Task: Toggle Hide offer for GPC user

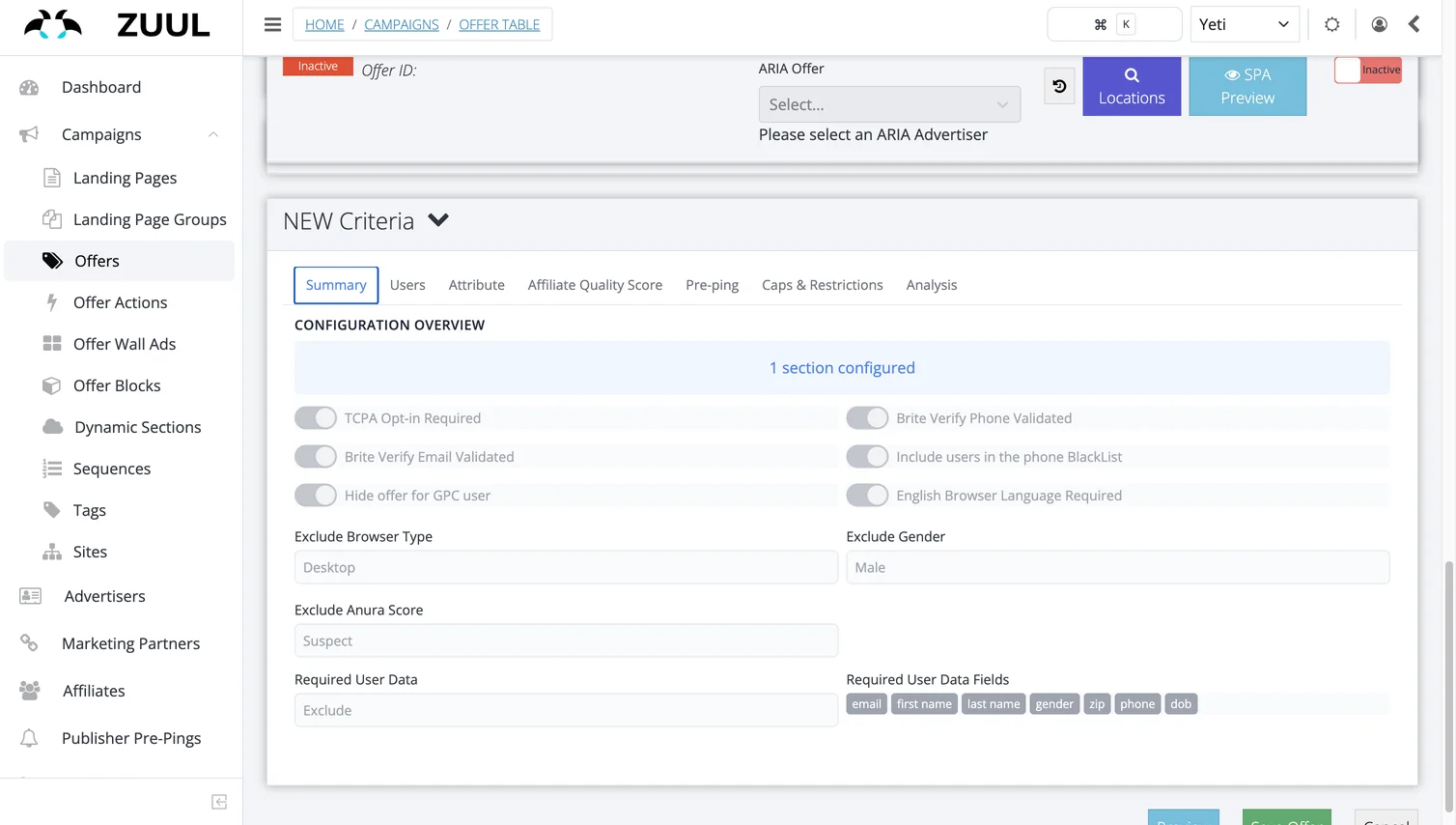Action: [316, 496]
